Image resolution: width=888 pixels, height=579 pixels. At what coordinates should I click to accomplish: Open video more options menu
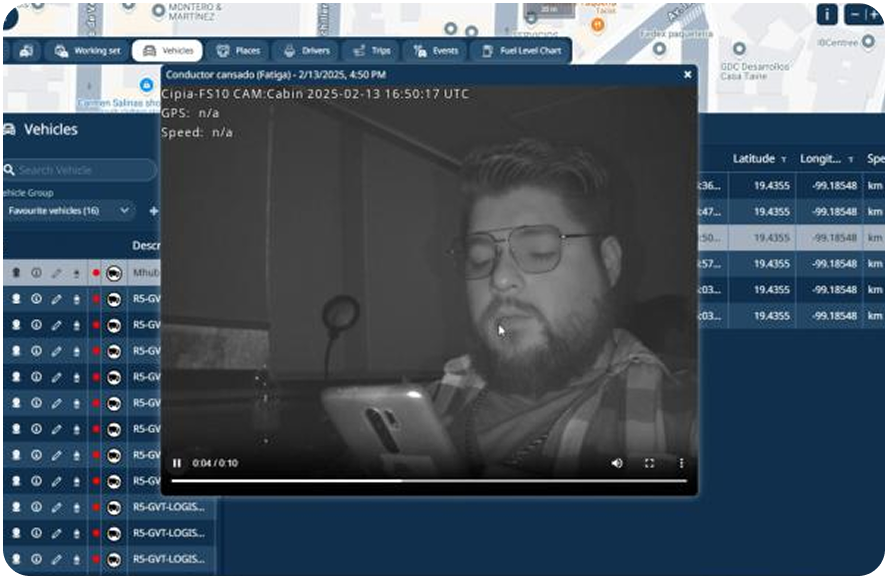click(x=682, y=463)
